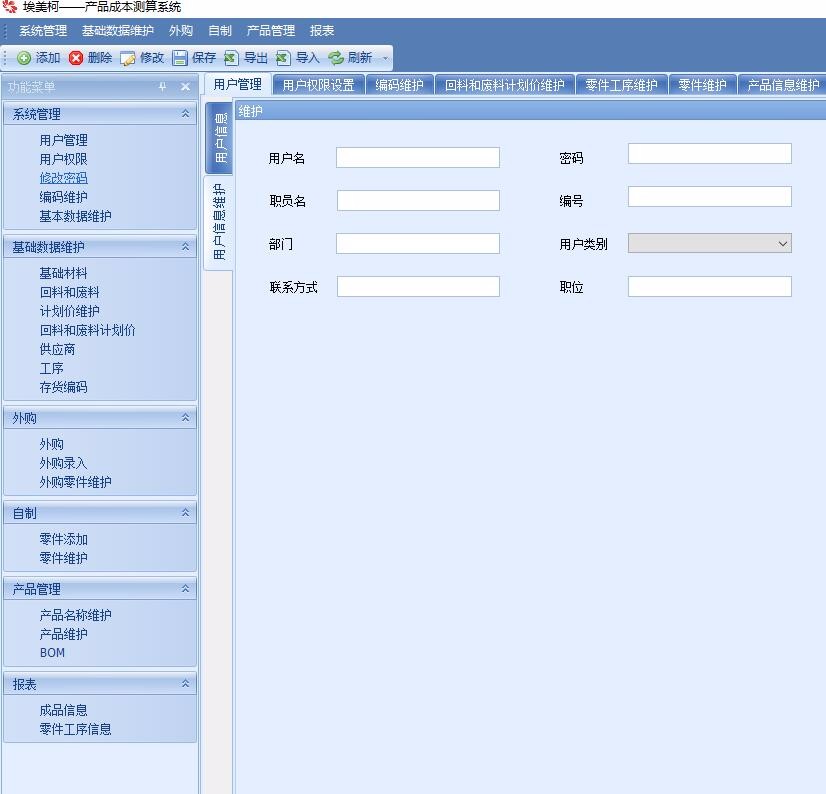Click the 保存 (save) floppy icon
The image size is (826, 794).
pos(180,58)
